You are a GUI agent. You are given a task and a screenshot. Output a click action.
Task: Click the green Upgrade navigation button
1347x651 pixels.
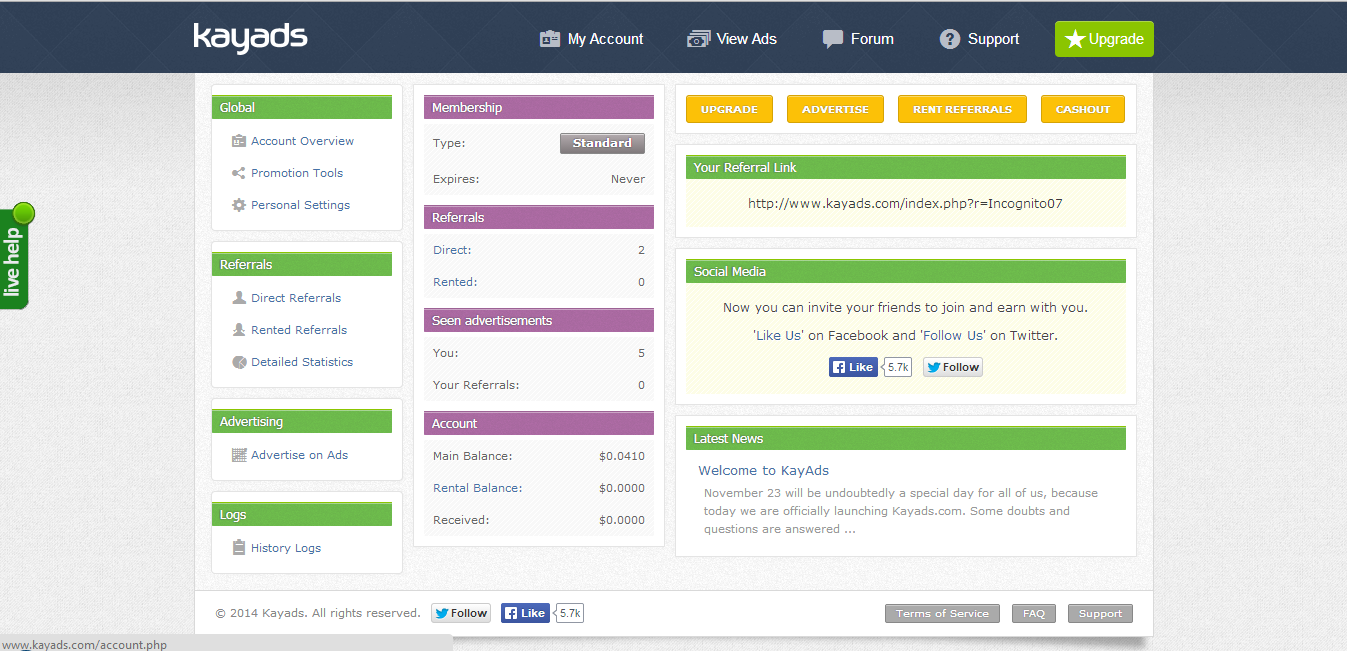[1104, 39]
